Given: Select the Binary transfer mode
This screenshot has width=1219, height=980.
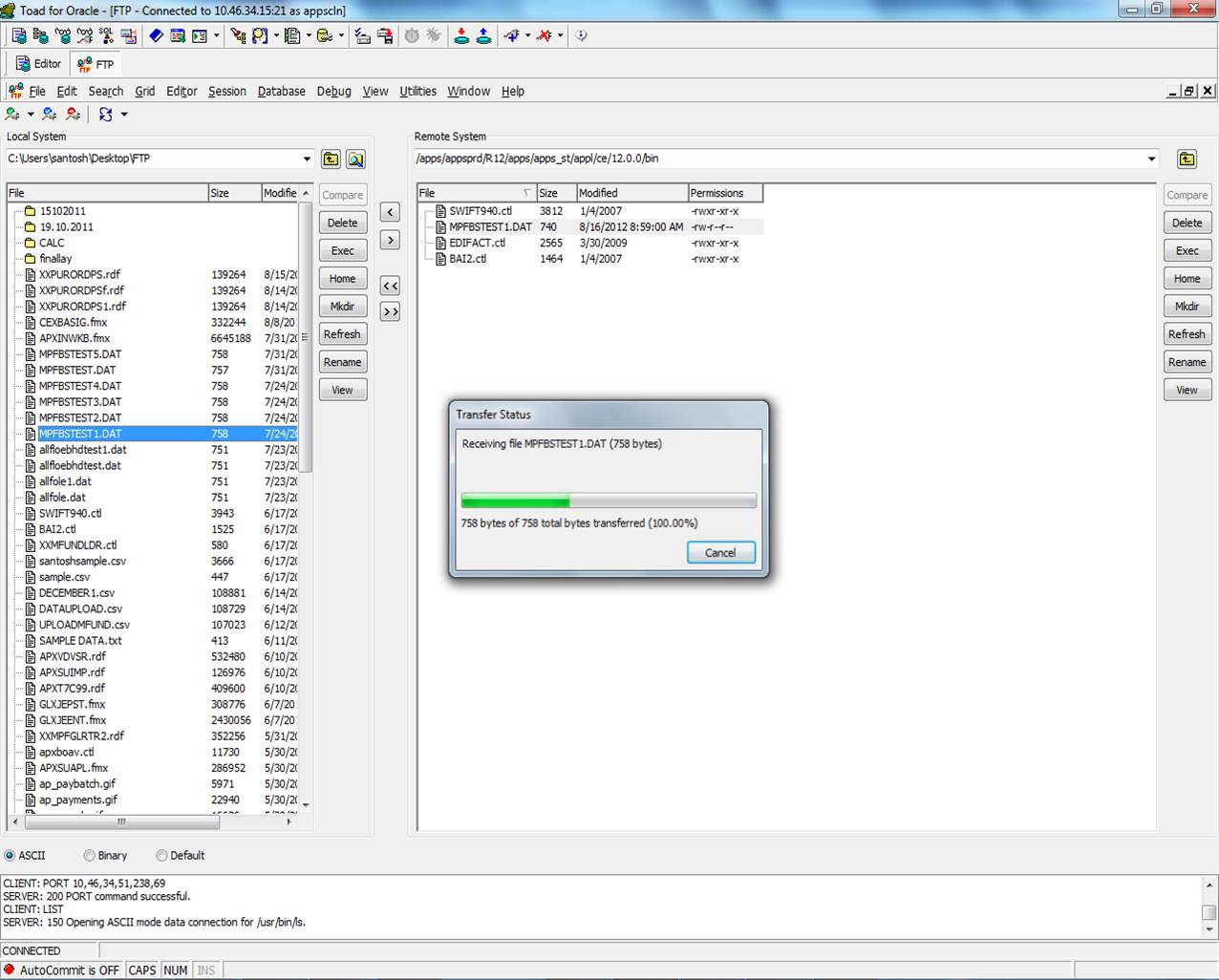Looking at the screenshot, I should pyautogui.click(x=87, y=855).
